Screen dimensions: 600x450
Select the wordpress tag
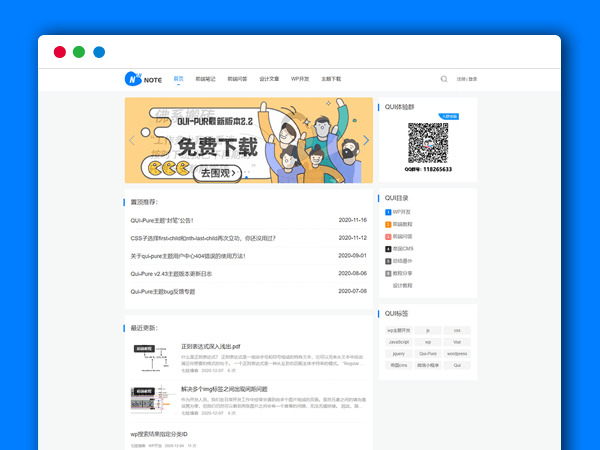click(x=457, y=353)
